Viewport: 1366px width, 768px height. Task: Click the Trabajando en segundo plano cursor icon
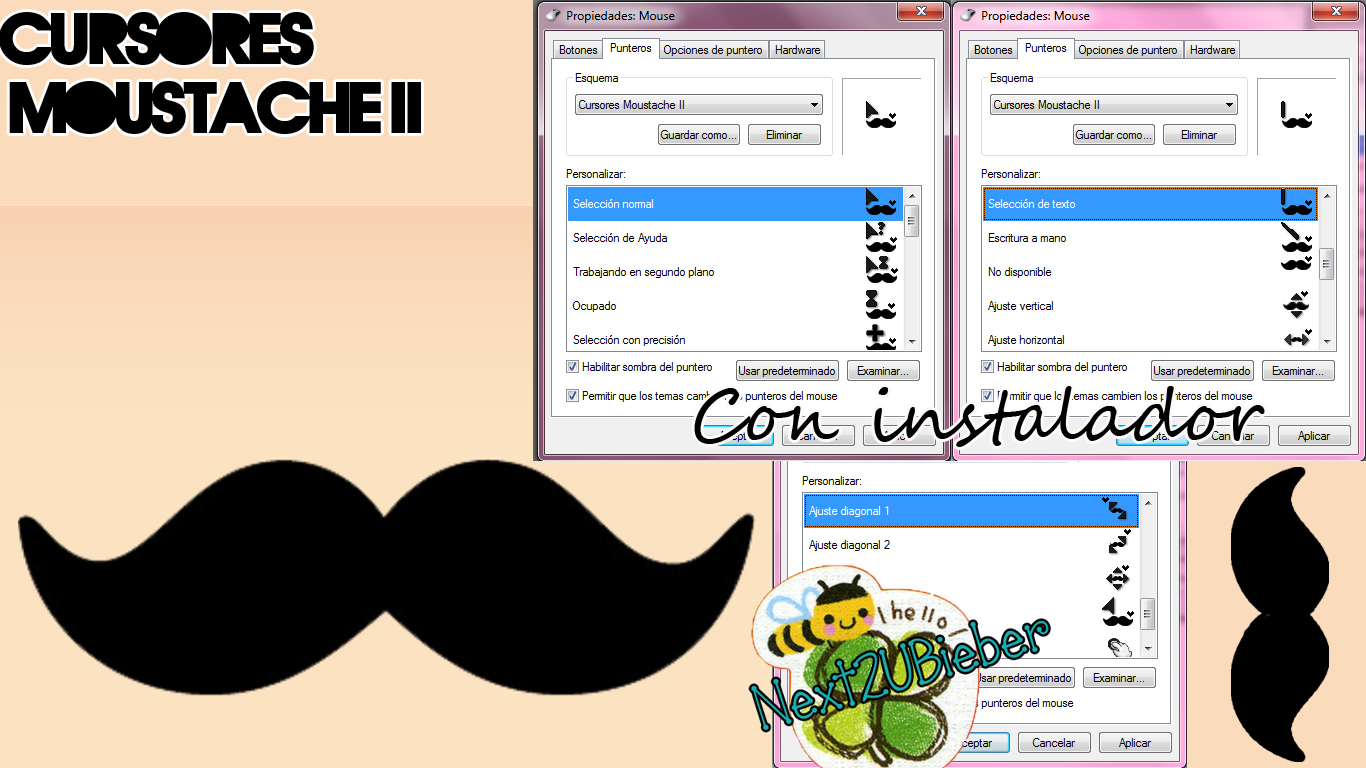coord(880,271)
